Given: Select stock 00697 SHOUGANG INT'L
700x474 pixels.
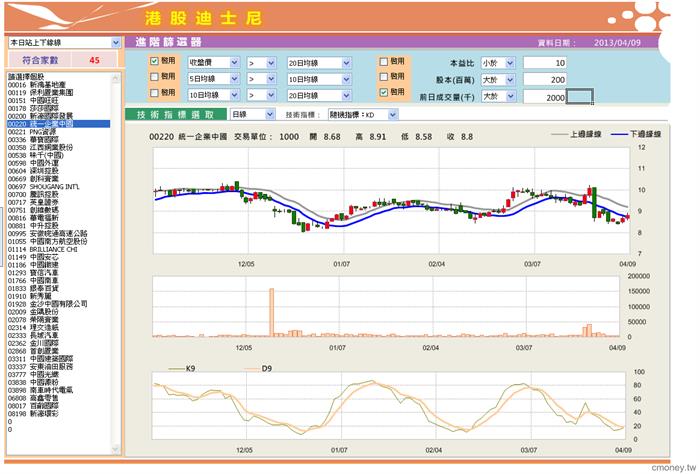Looking at the screenshot, I should coord(58,187).
